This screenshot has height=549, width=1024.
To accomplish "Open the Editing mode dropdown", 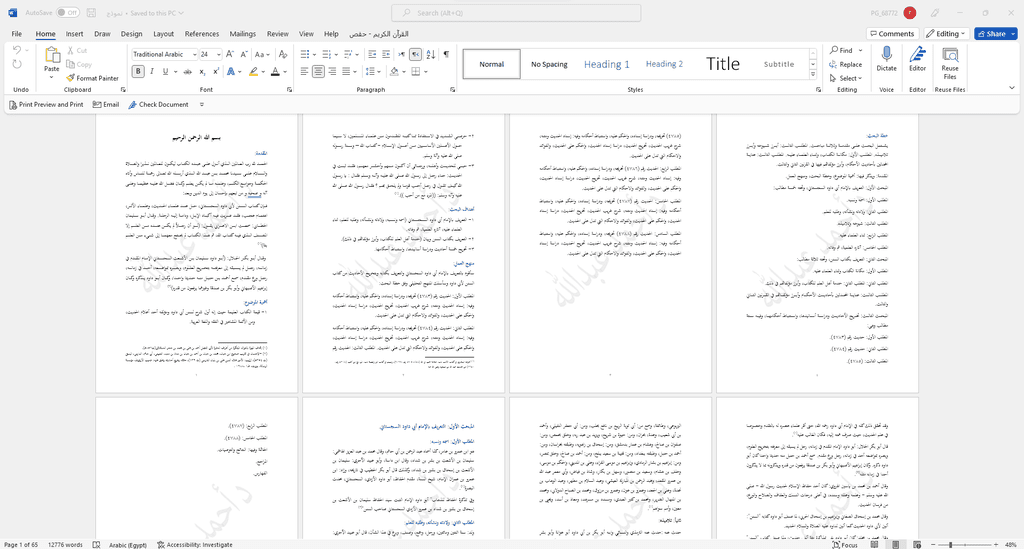I will [x=945, y=34].
